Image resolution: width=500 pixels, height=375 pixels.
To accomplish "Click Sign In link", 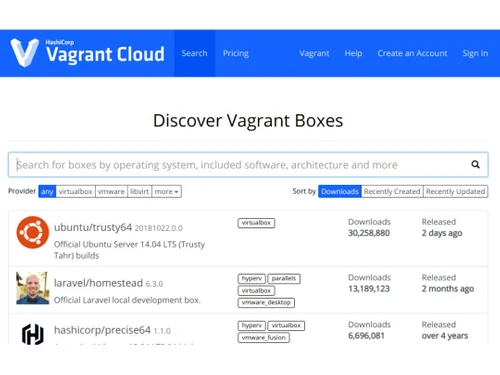I will point(475,53).
